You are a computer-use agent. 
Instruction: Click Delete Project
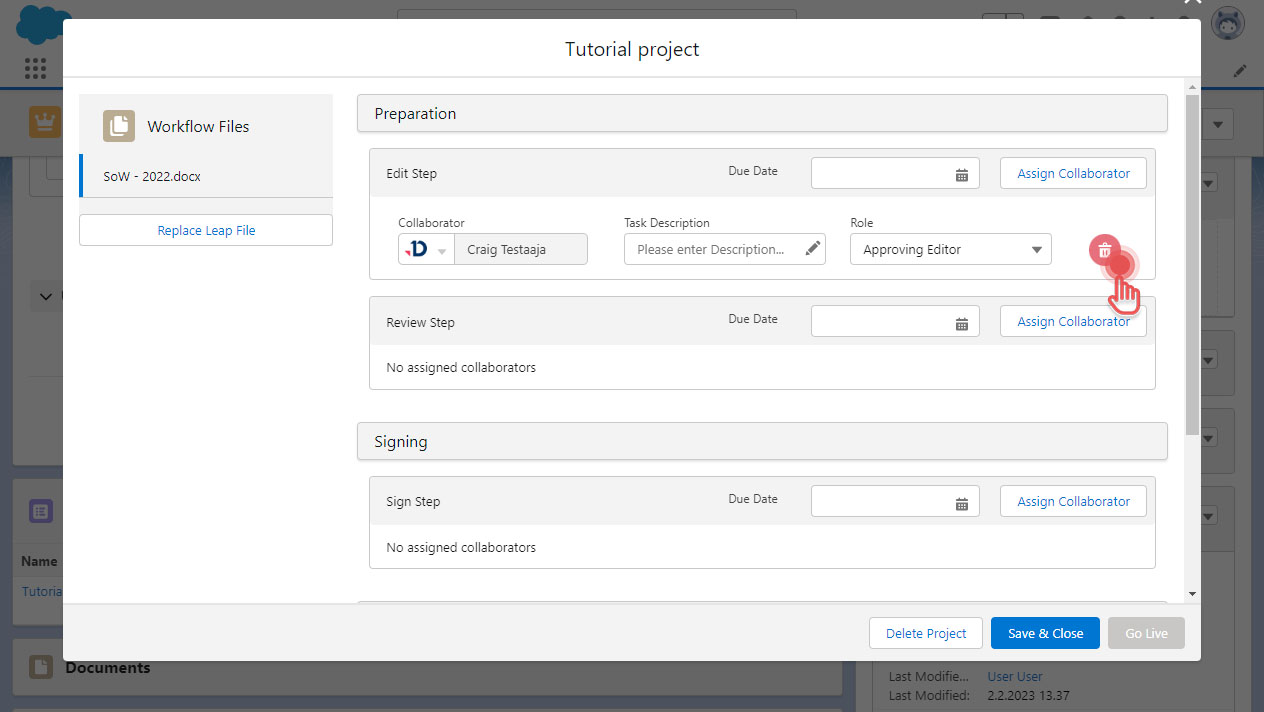coord(925,632)
